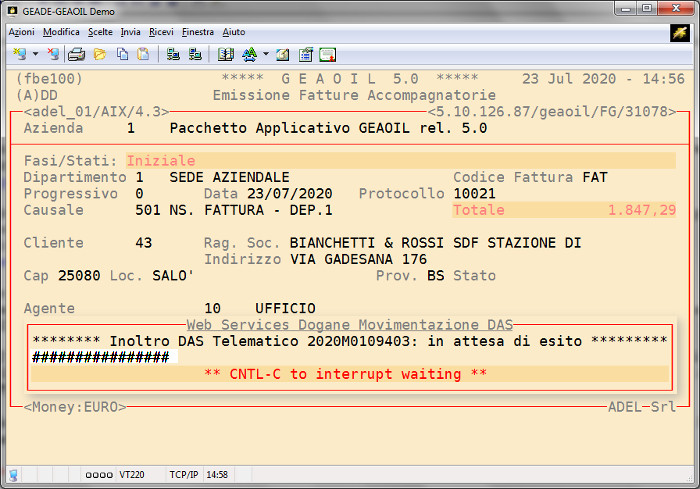Click the Cliente number 43
The width and height of the screenshot is (700, 489).
[x=144, y=243]
